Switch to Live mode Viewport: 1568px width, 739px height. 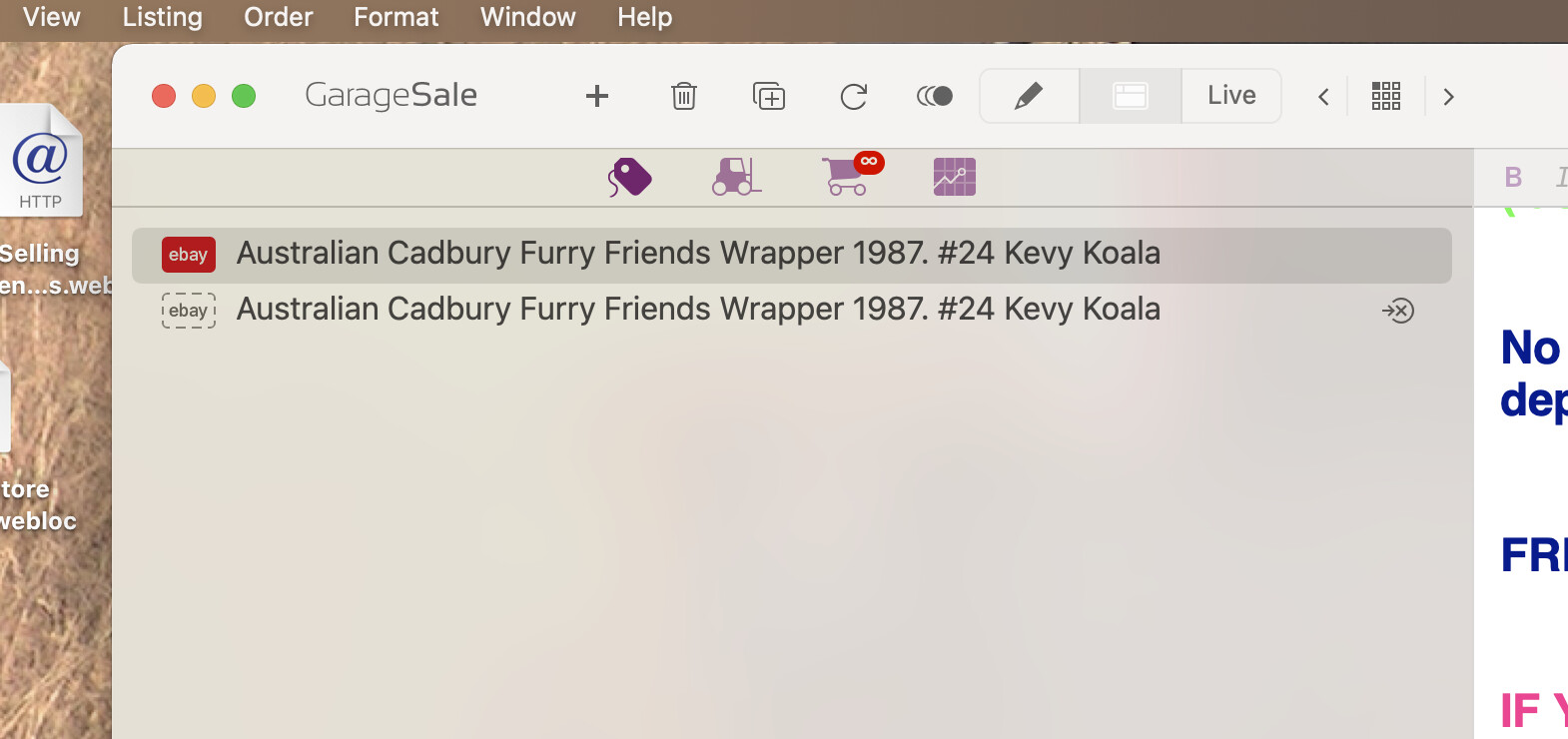click(1231, 96)
